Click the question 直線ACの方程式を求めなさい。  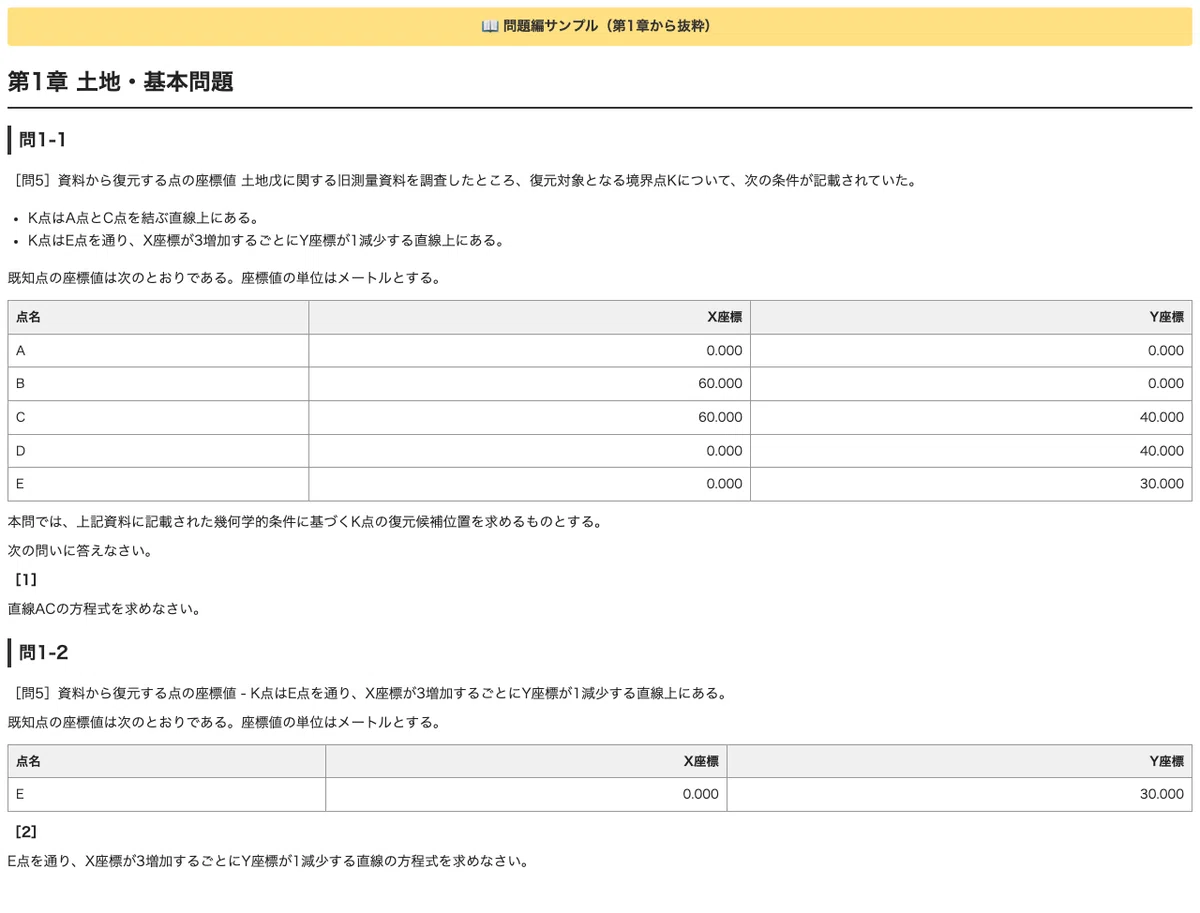click(x=104, y=608)
